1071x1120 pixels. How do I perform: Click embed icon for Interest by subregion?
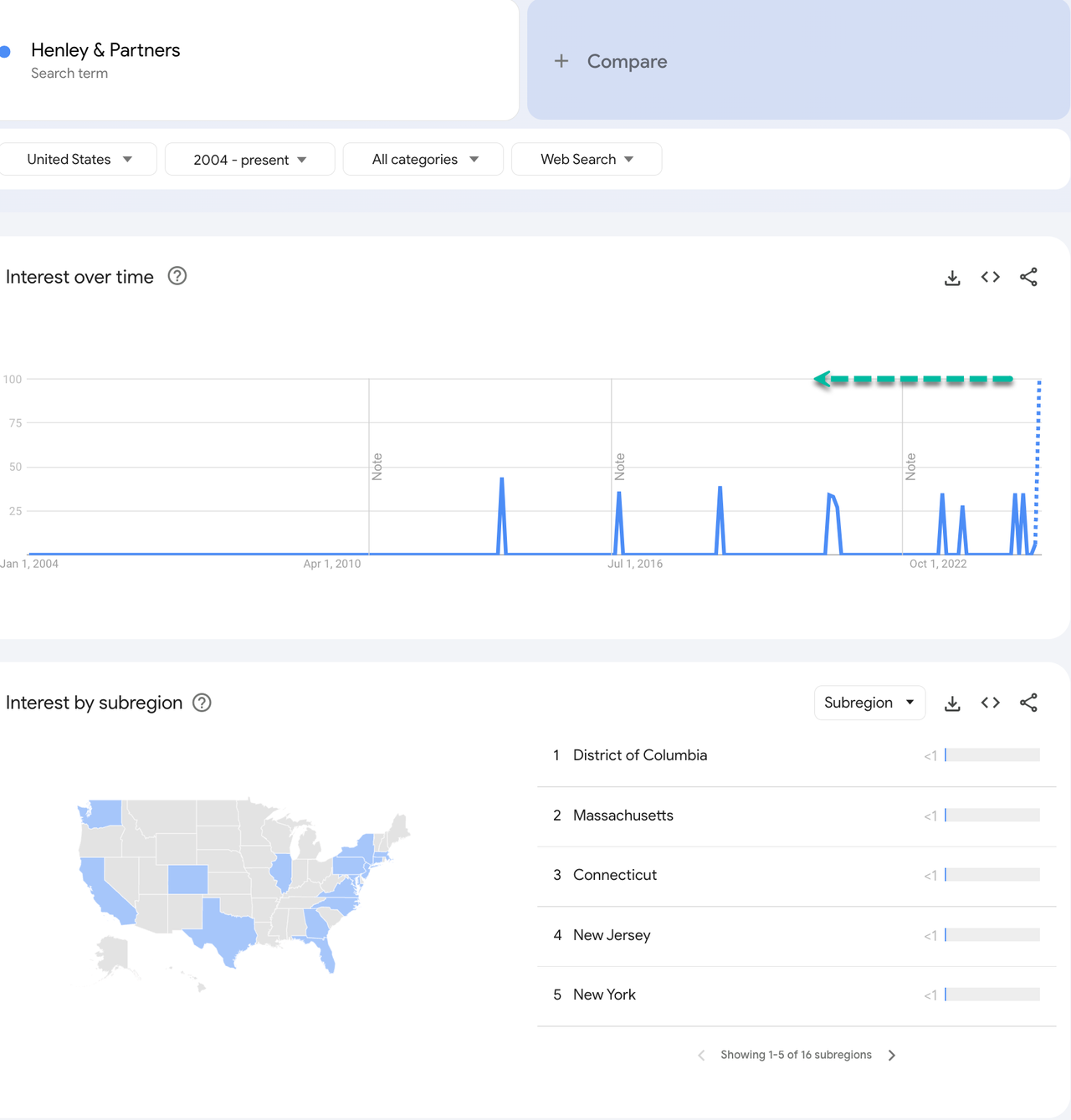pos(991,703)
